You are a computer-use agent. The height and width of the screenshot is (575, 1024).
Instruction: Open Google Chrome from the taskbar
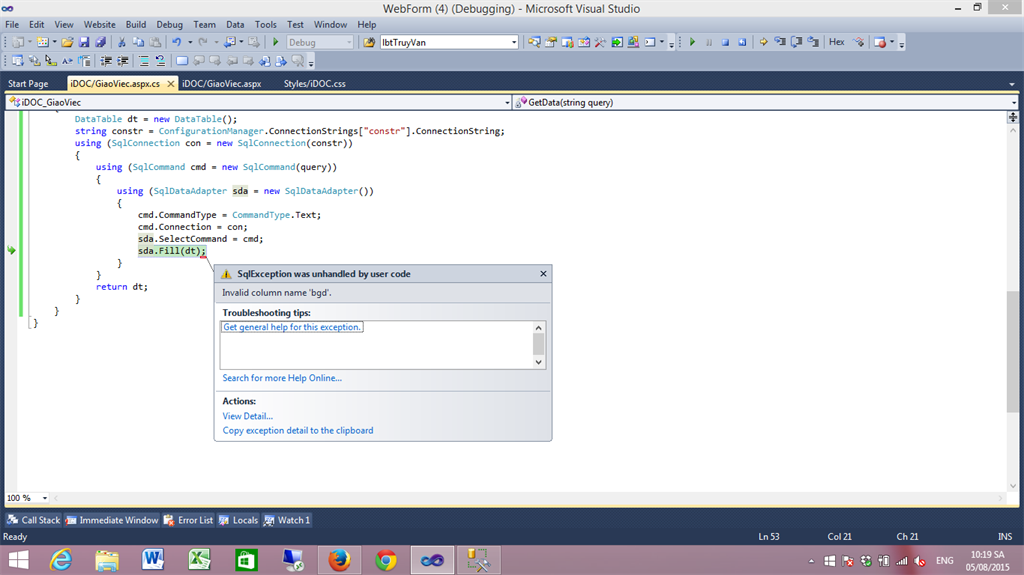pos(386,560)
